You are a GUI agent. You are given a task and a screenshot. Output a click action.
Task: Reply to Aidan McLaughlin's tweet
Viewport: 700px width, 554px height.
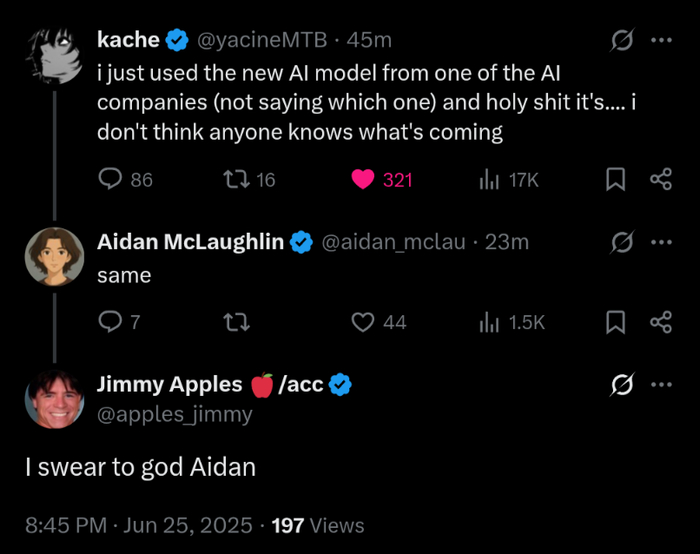pyautogui.click(x=110, y=322)
